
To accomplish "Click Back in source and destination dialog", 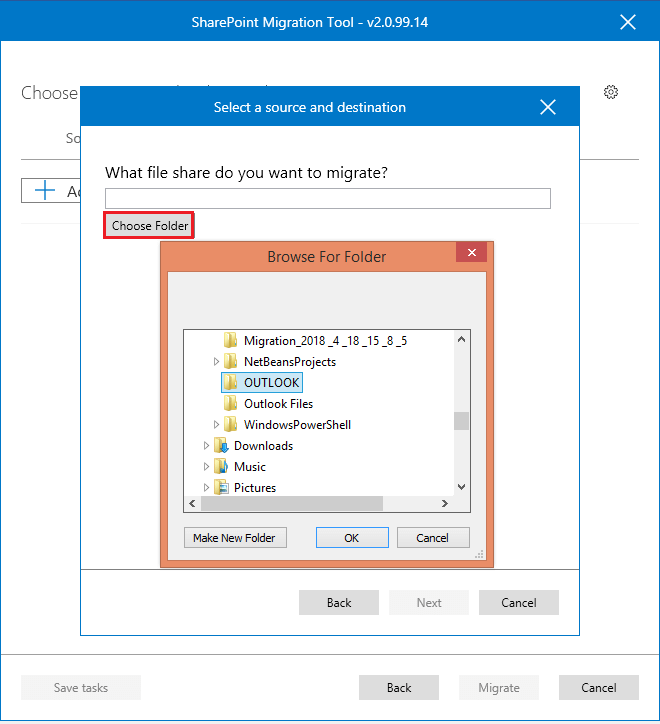I will point(339,603).
